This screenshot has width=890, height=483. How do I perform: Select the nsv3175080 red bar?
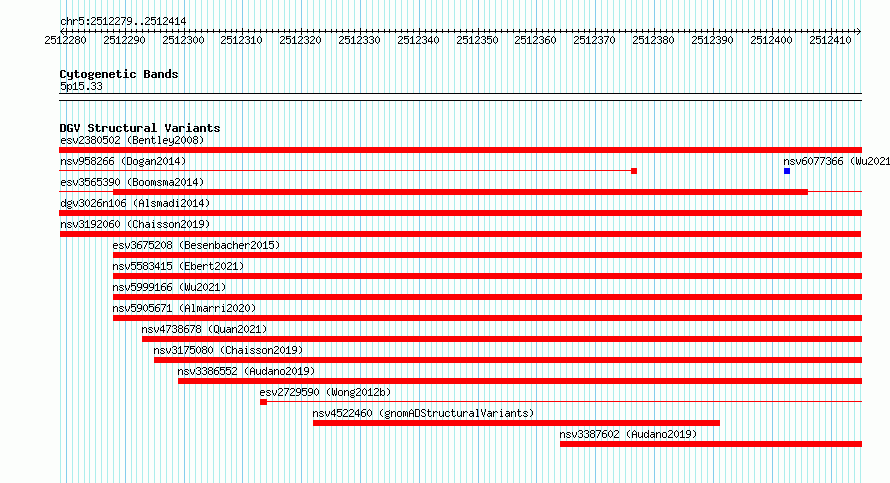[x=508, y=360]
